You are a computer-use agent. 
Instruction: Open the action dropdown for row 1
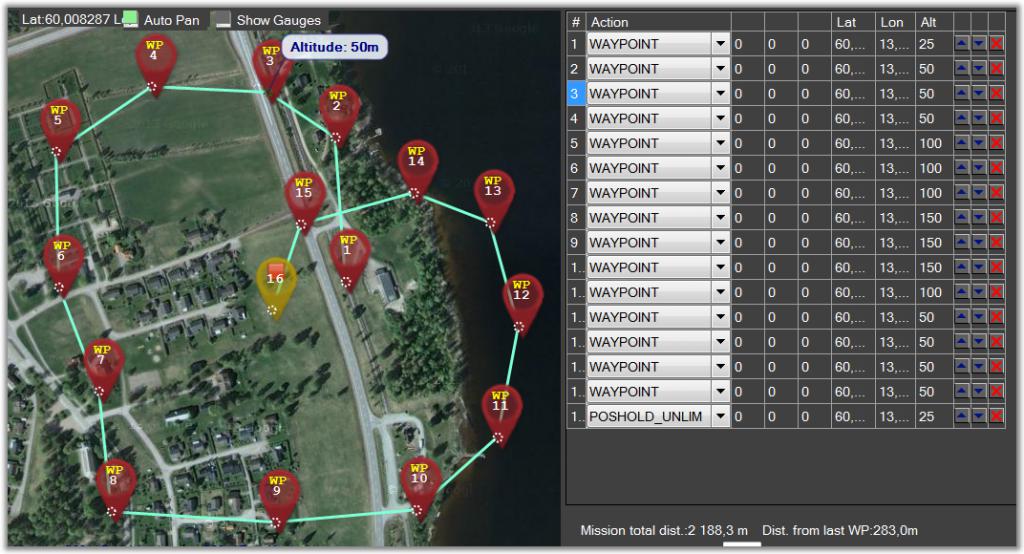pyautogui.click(x=720, y=44)
